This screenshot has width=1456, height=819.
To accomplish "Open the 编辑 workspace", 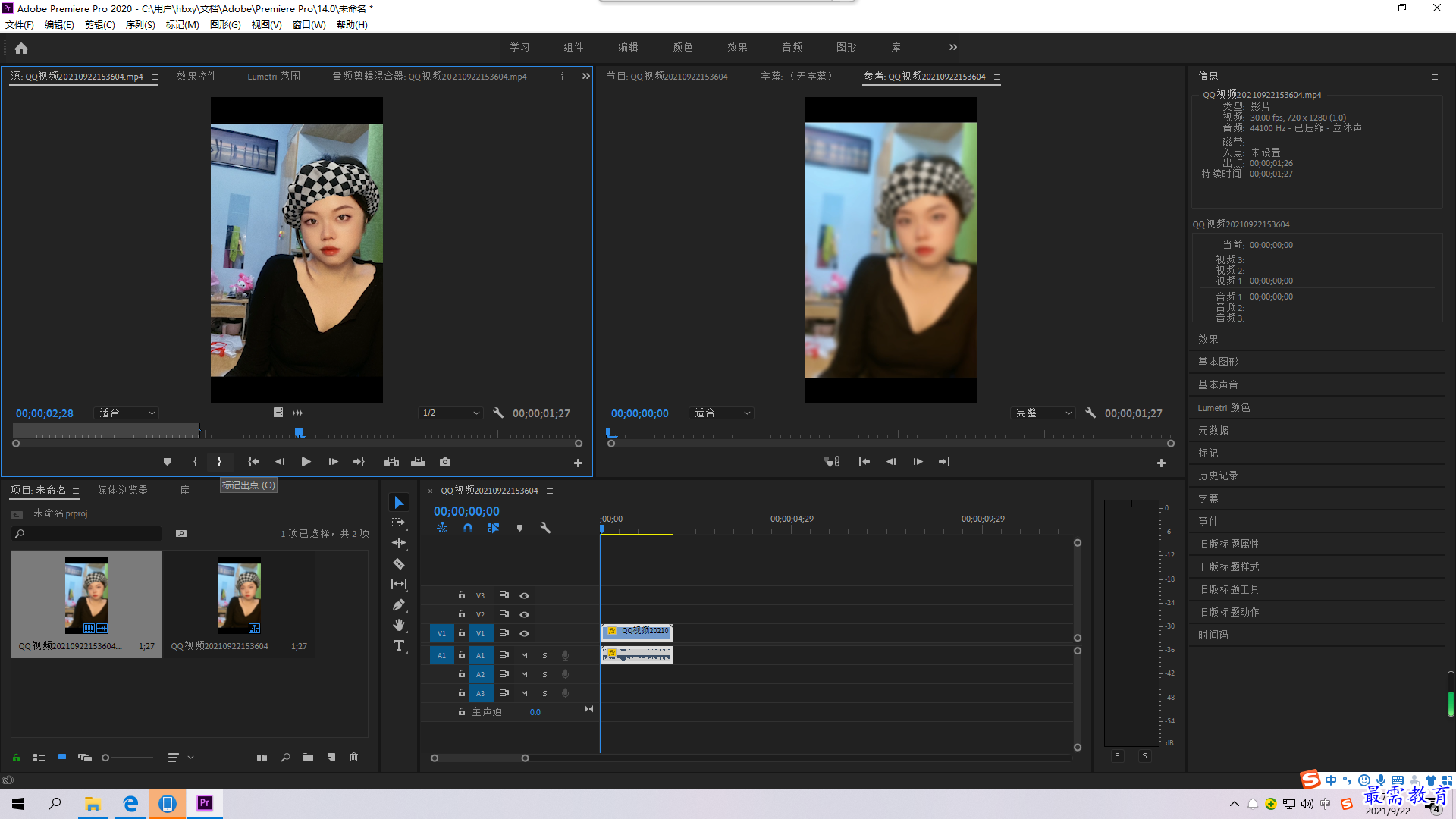I will 628,47.
